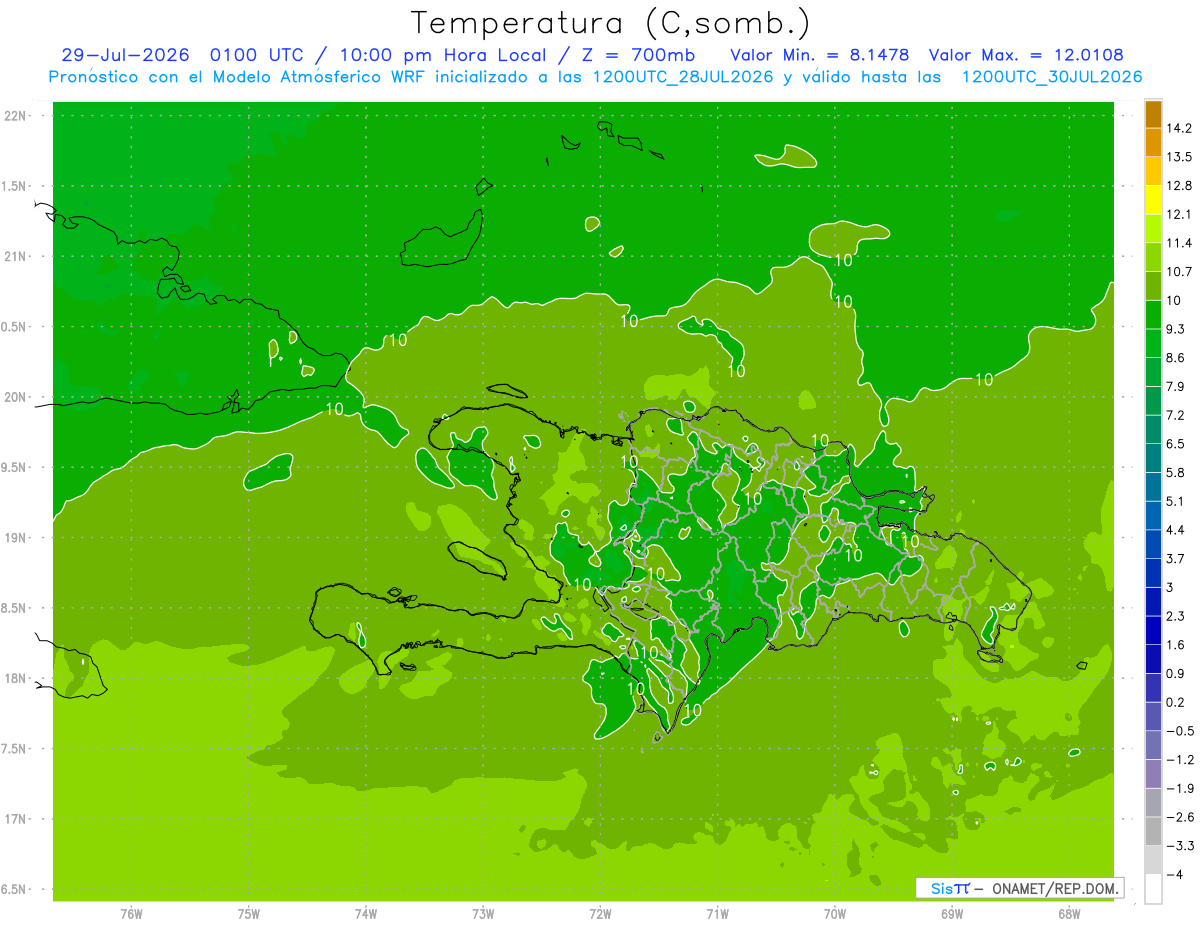
Task: Pick the dark orange swatch above 14.2
Action: pyautogui.click(x=1153, y=114)
